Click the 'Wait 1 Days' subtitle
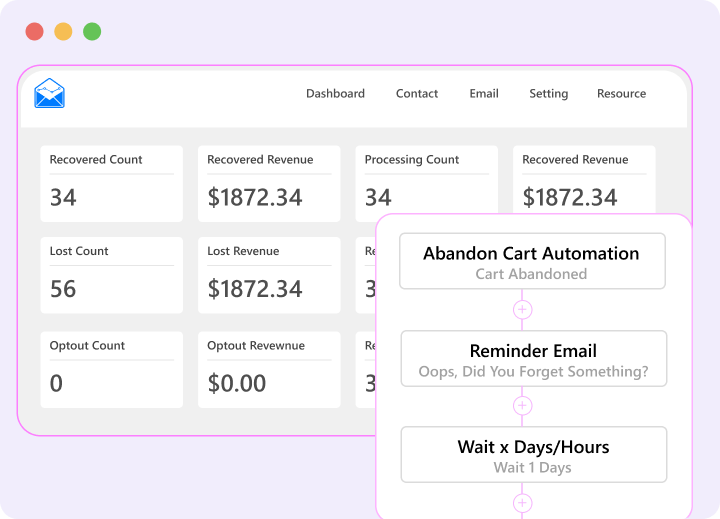The image size is (720, 519). click(x=533, y=468)
